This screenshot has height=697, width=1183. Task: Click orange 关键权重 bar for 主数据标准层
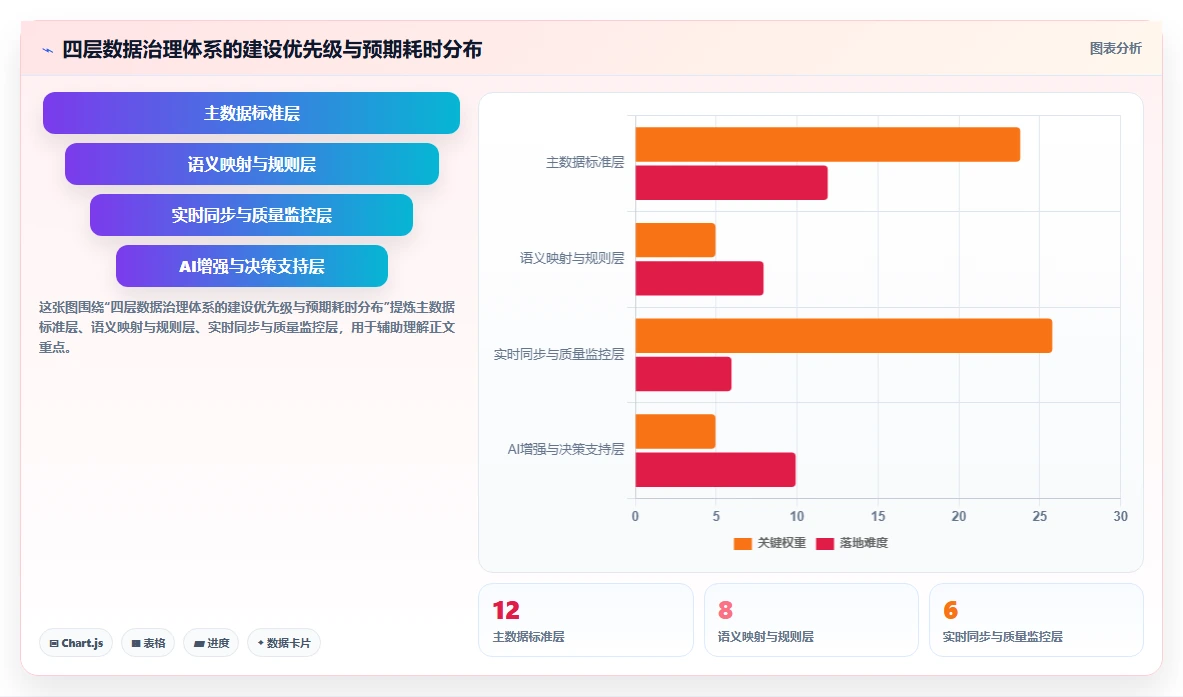828,144
